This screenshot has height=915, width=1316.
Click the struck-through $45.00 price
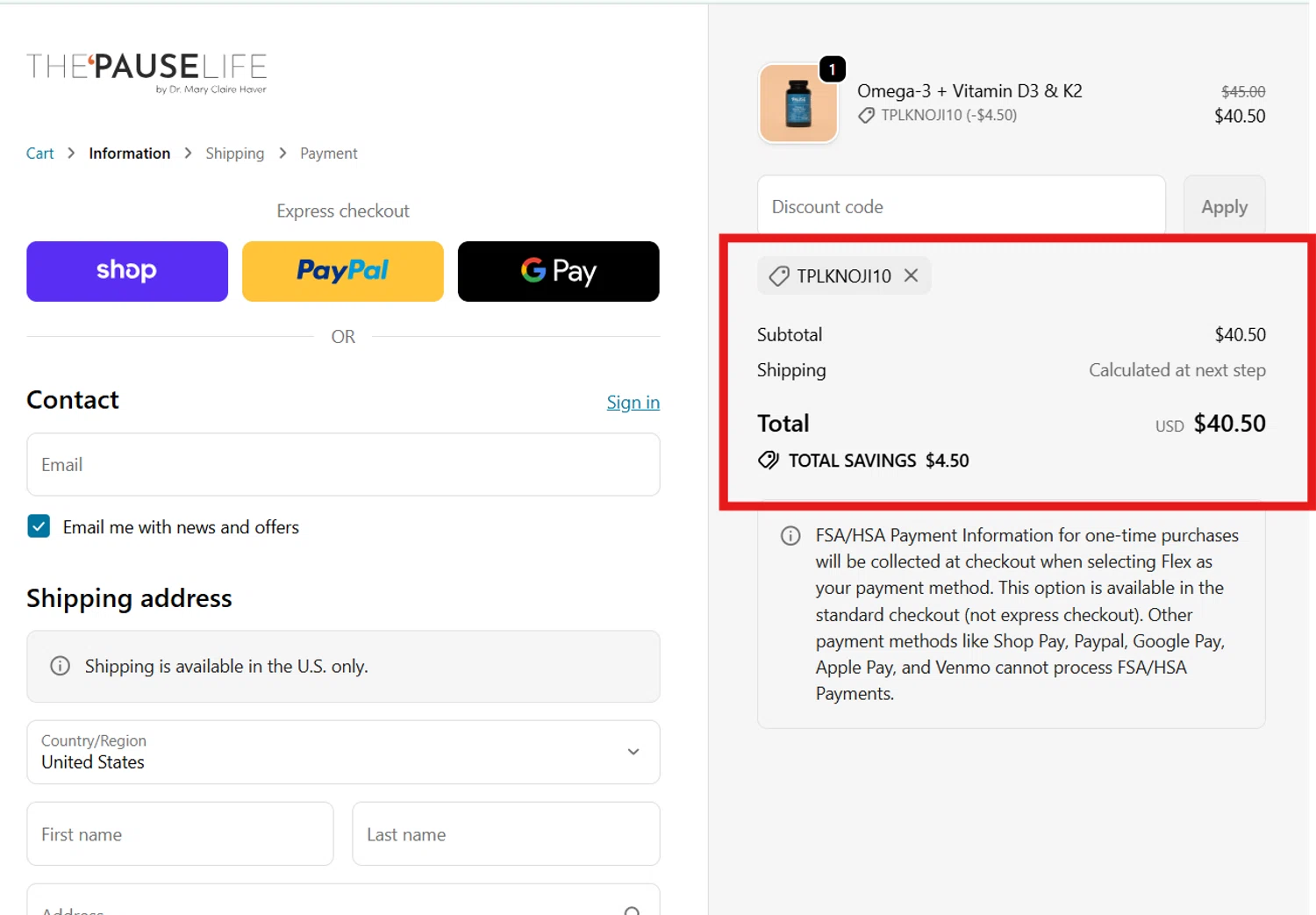[1243, 92]
